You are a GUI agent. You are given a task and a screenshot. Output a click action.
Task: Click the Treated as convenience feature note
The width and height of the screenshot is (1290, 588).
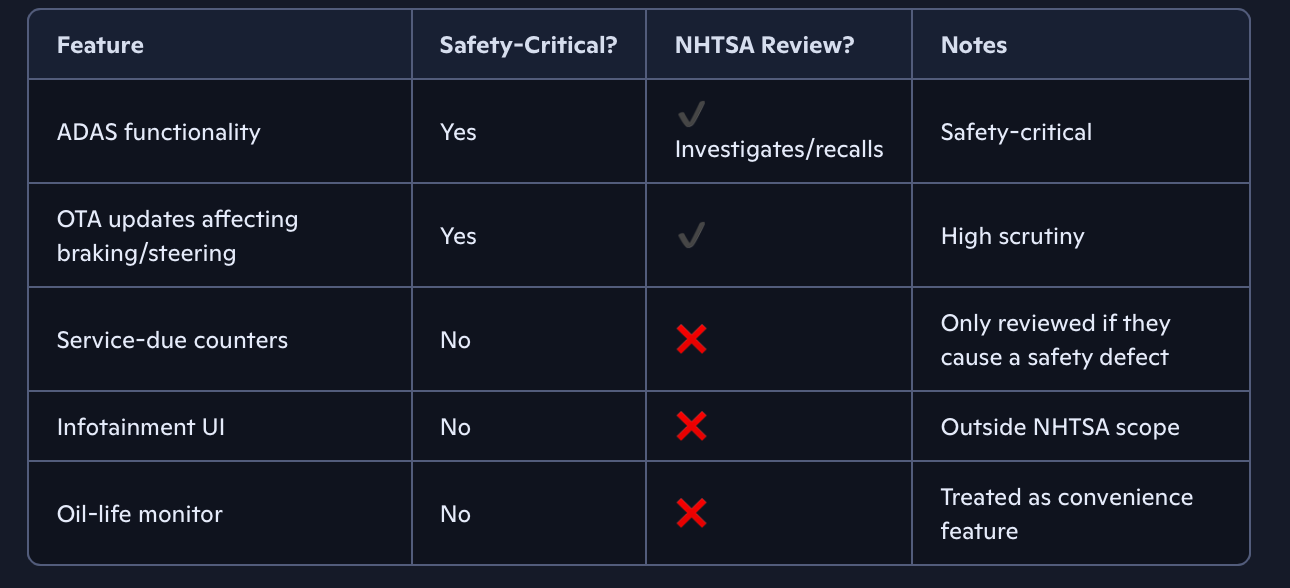coord(1066,514)
